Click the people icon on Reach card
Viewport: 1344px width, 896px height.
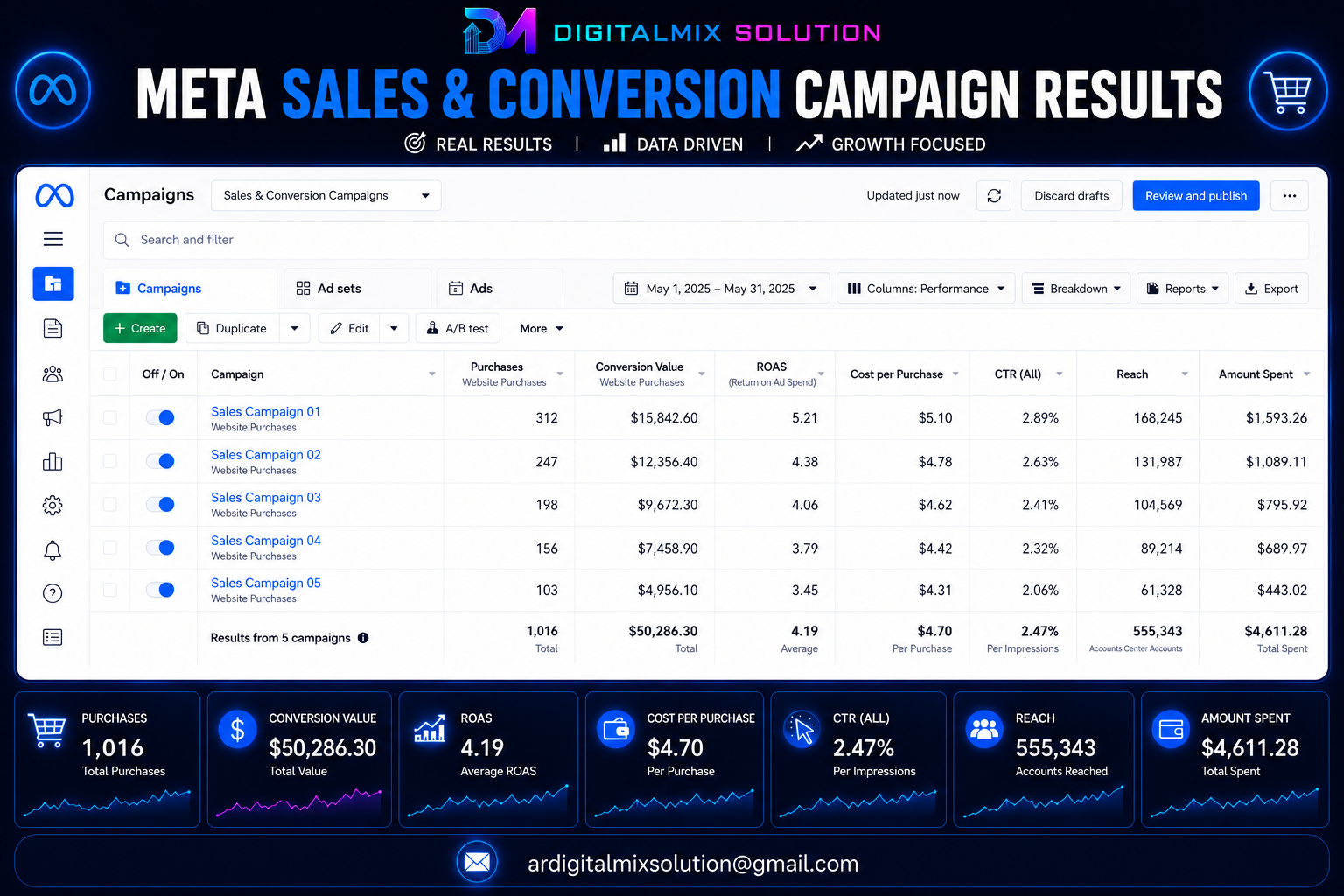pos(985,729)
